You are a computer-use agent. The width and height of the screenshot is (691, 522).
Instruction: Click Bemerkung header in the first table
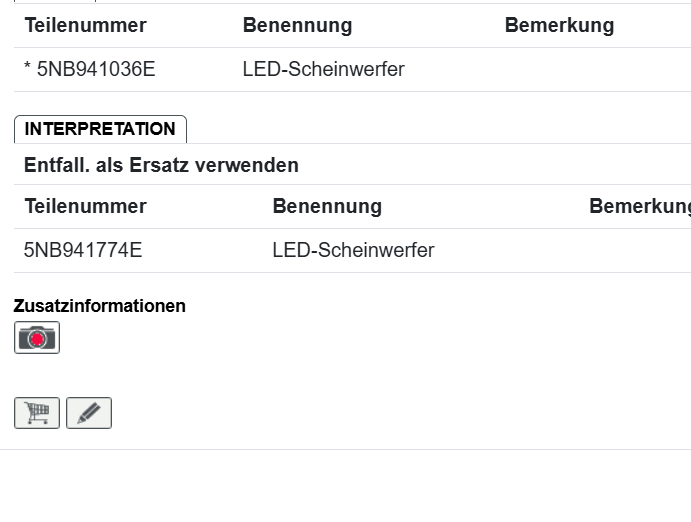559,26
